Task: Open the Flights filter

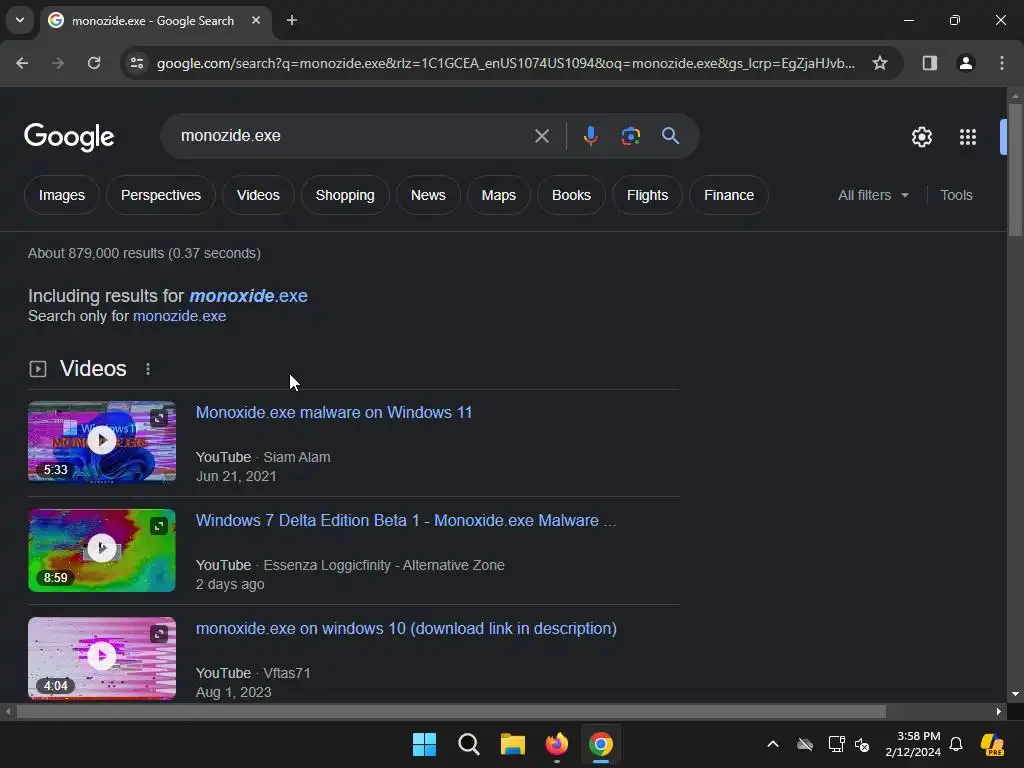Action: [x=647, y=195]
